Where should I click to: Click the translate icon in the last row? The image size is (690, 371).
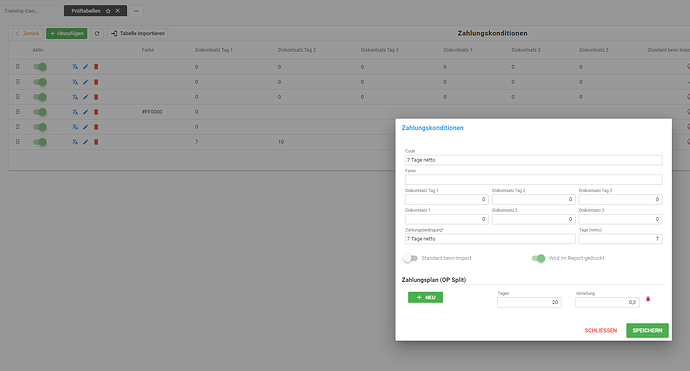click(75, 142)
